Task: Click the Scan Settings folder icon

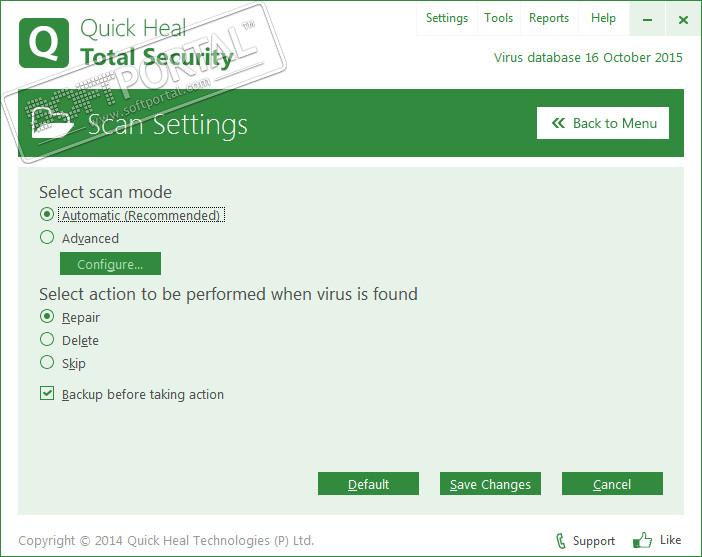Action: (x=52, y=122)
